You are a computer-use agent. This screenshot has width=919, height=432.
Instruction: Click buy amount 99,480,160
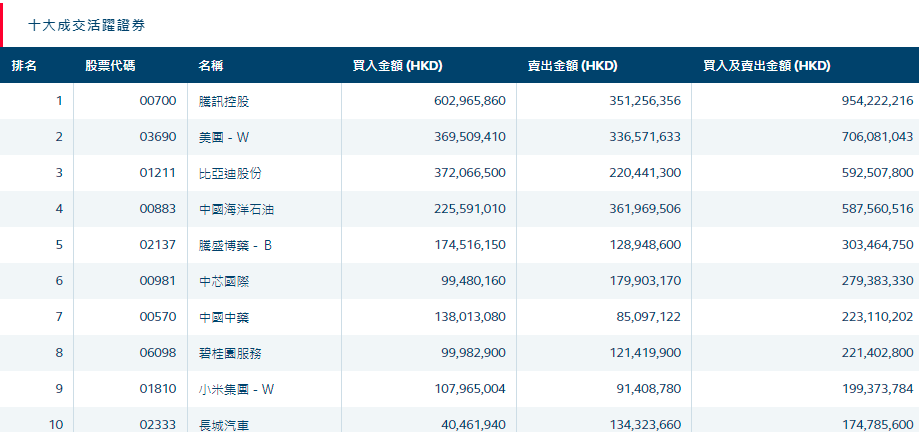473,281
